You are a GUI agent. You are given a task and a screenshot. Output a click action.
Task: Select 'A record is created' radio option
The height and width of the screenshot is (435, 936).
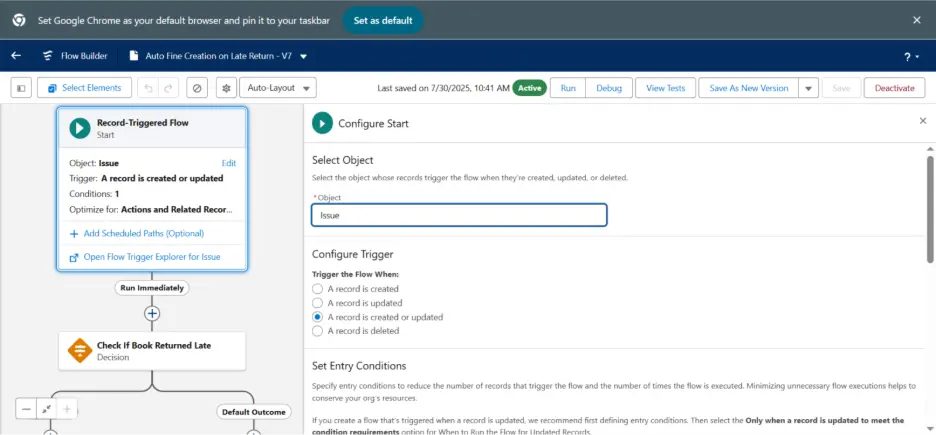[x=318, y=288]
